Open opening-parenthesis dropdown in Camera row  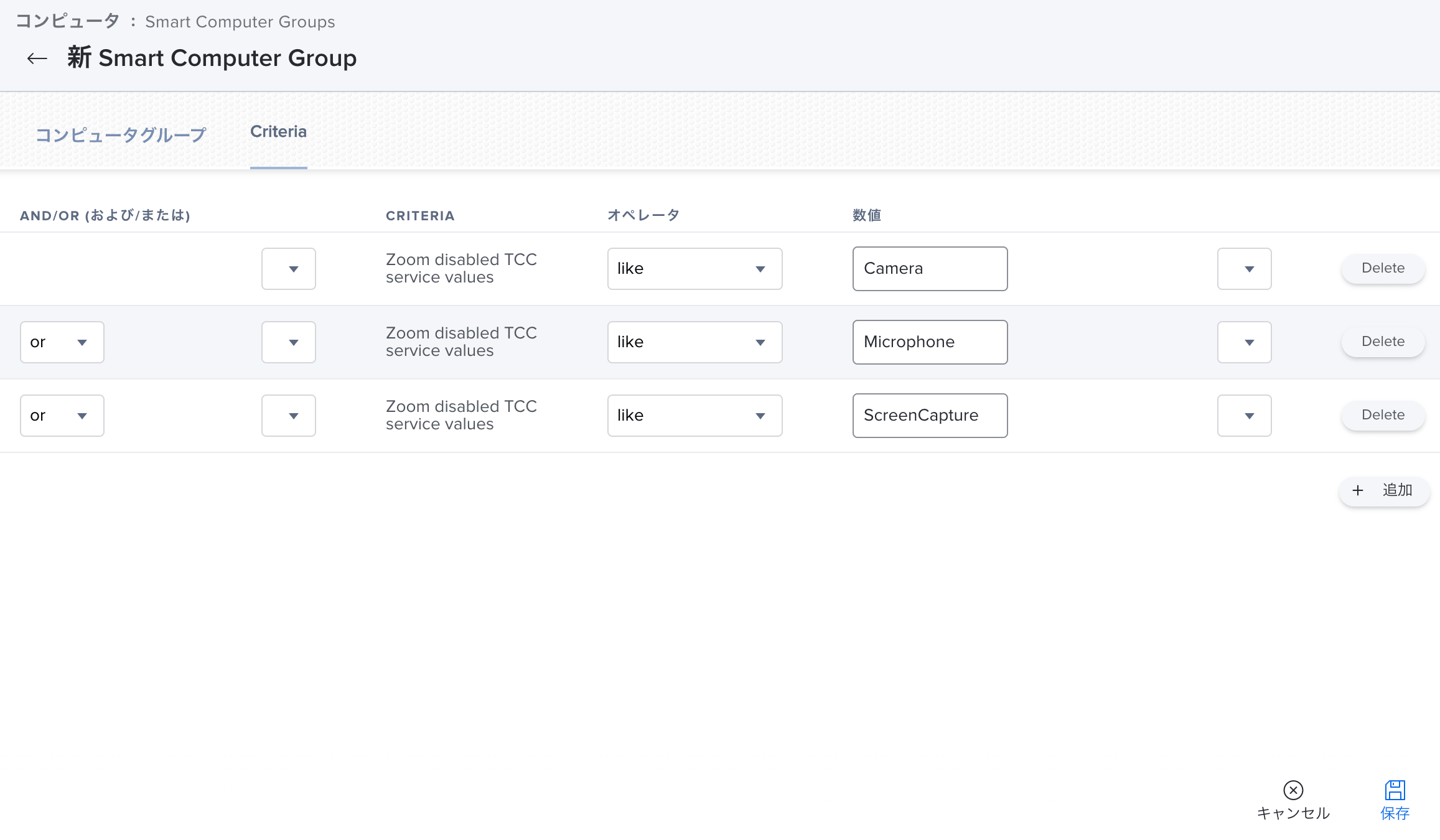pos(289,269)
